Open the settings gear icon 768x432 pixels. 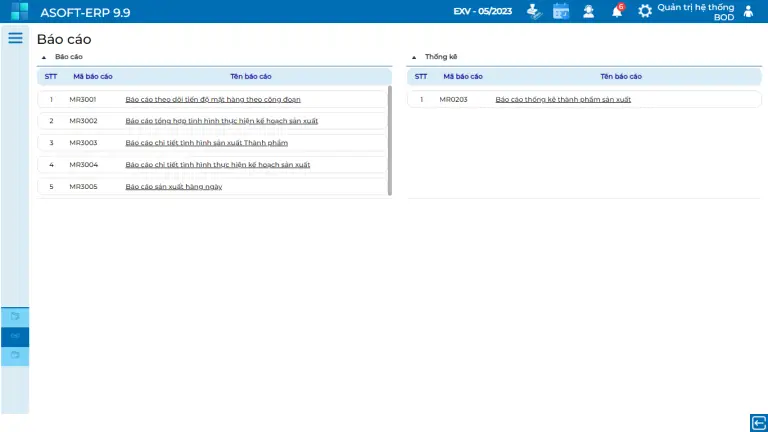[645, 11]
